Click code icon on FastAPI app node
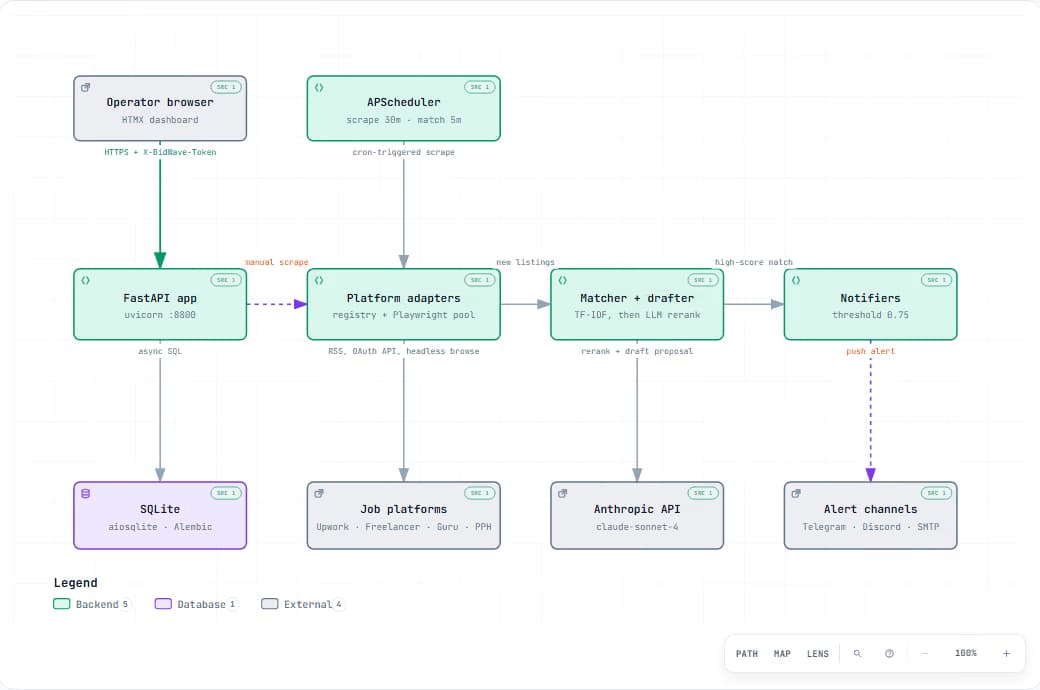This screenshot has width=1040, height=690. pyautogui.click(x=86, y=281)
